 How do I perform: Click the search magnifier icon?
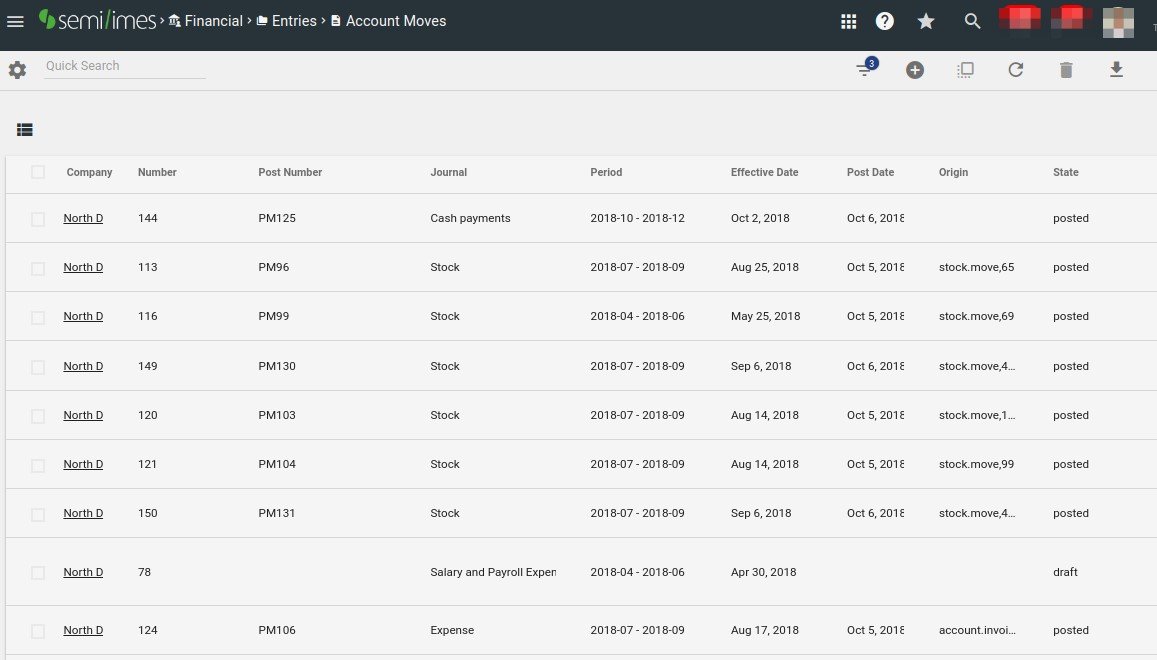973,21
